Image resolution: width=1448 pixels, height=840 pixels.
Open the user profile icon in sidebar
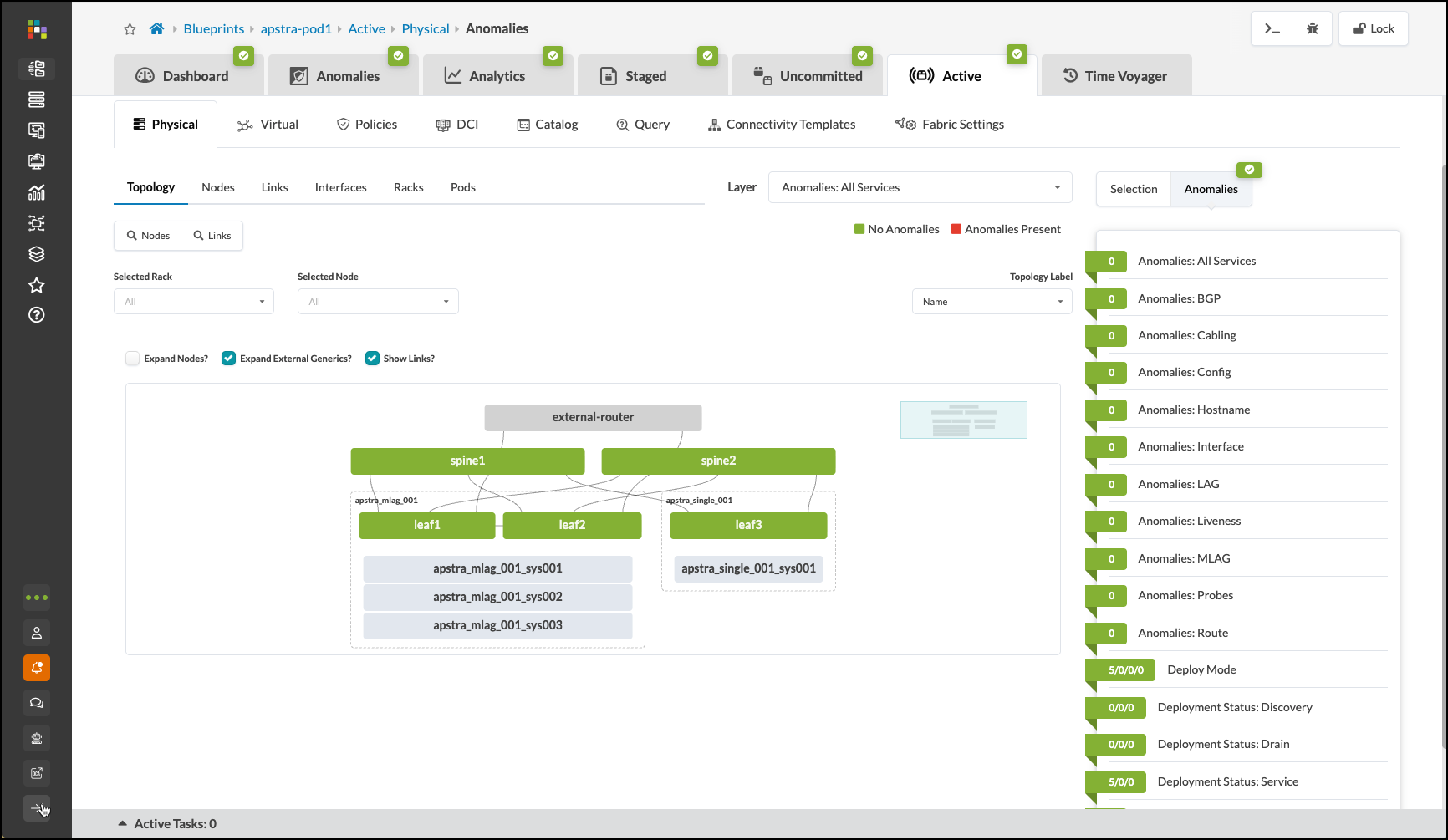tap(37, 633)
